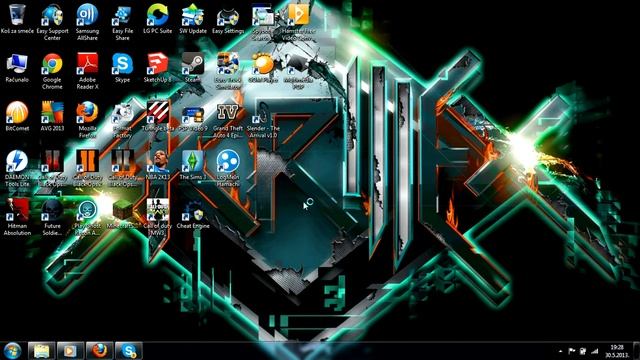Open The Sims 3 shortcut
Image resolution: width=640 pixels, height=360 pixels.
click(193, 165)
